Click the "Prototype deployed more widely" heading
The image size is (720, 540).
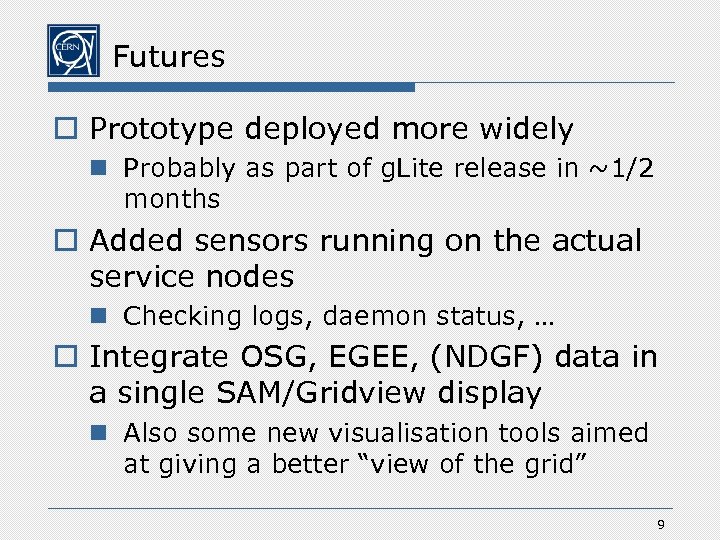coord(332,129)
